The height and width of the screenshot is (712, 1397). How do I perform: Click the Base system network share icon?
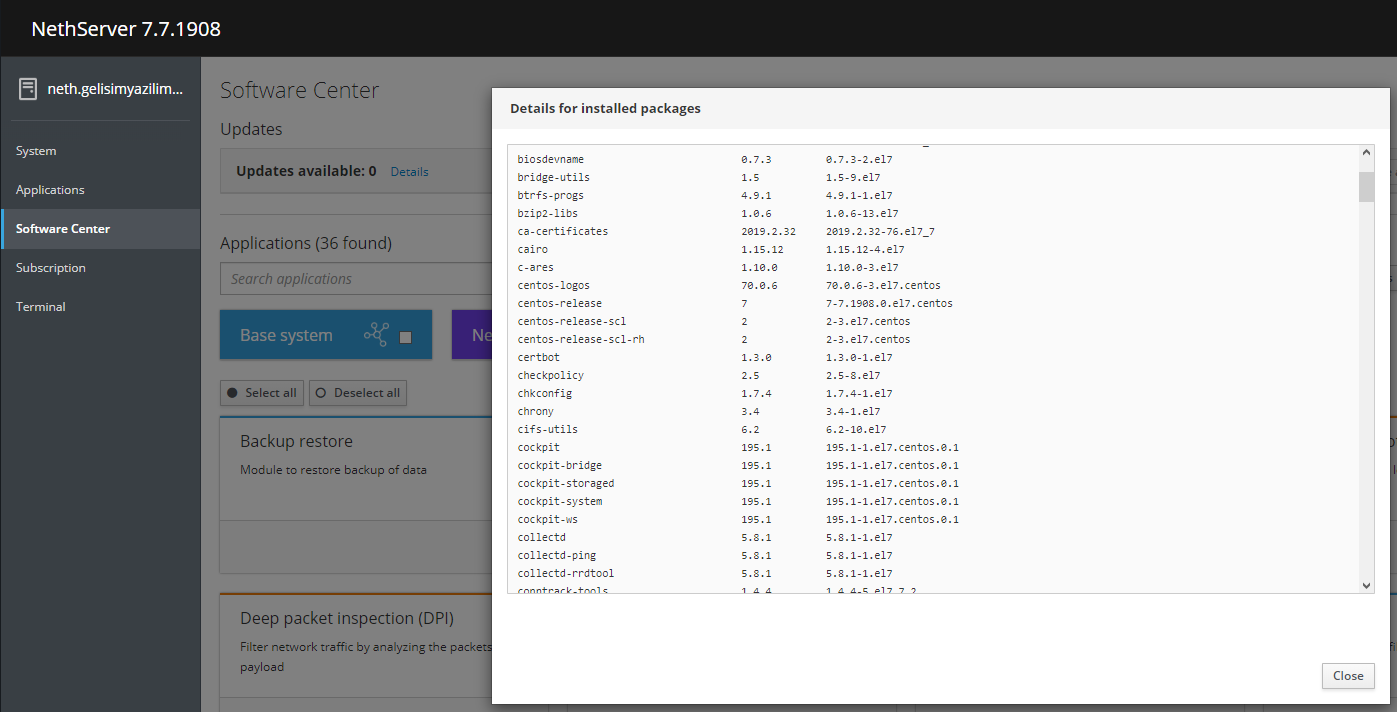point(376,335)
